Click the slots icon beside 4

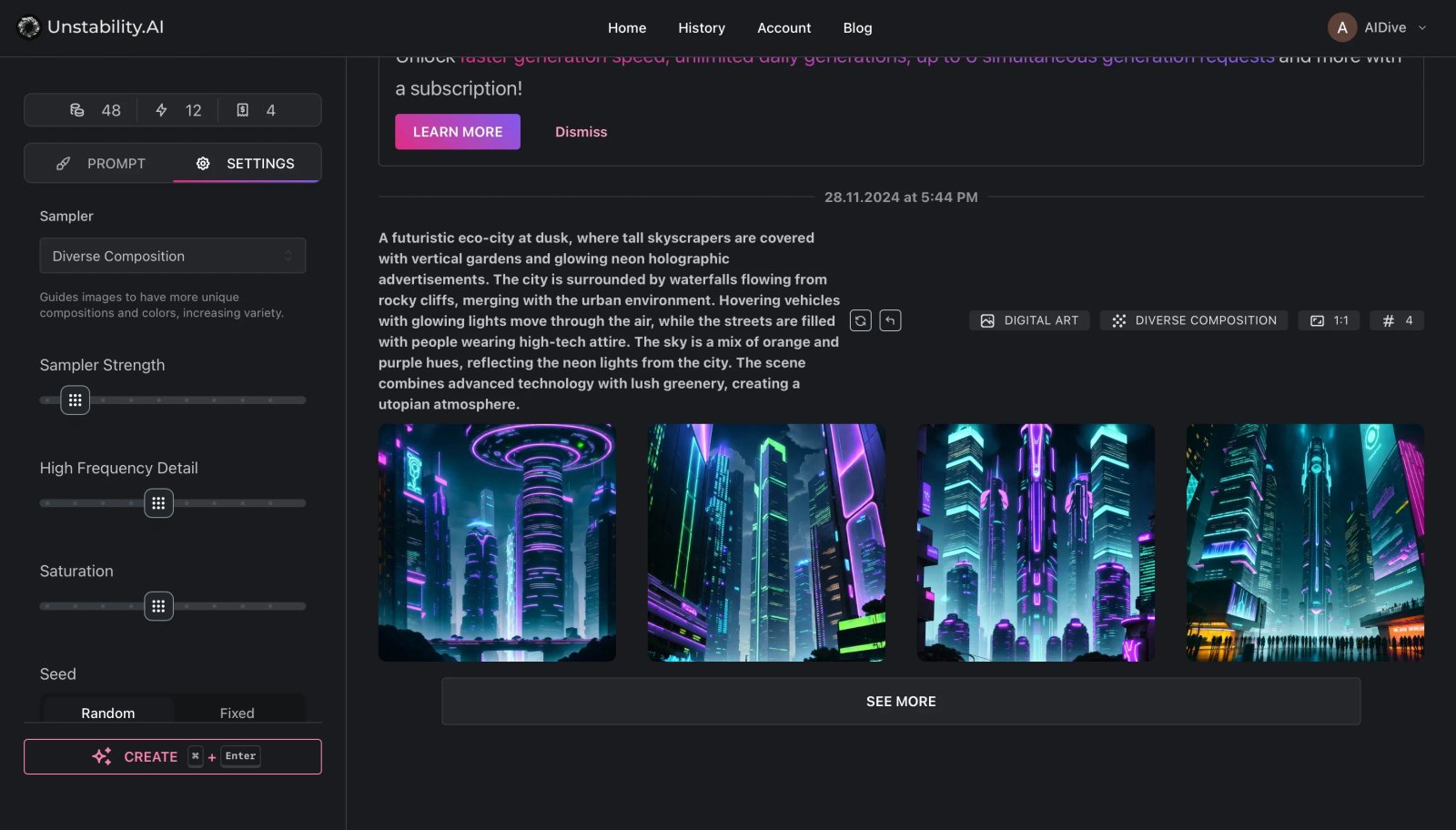(242, 110)
